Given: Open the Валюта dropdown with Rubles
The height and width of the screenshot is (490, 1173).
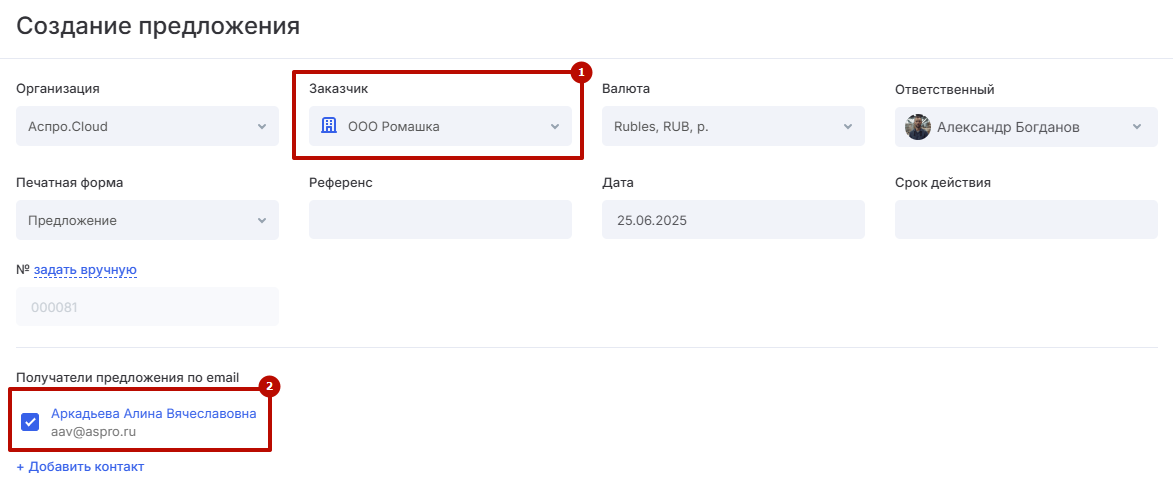Looking at the screenshot, I should 733,127.
